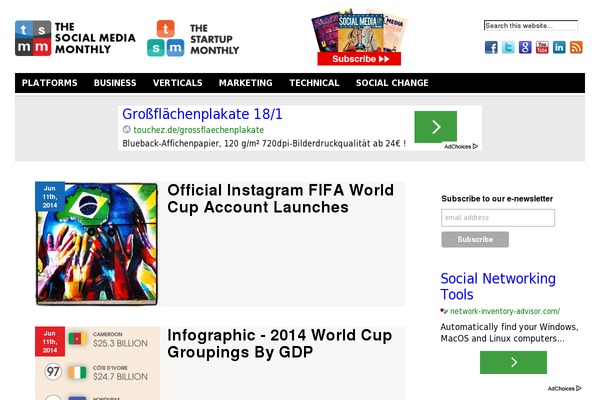Open the Marketing menu
This screenshot has width=600, height=400.
click(x=246, y=83)
